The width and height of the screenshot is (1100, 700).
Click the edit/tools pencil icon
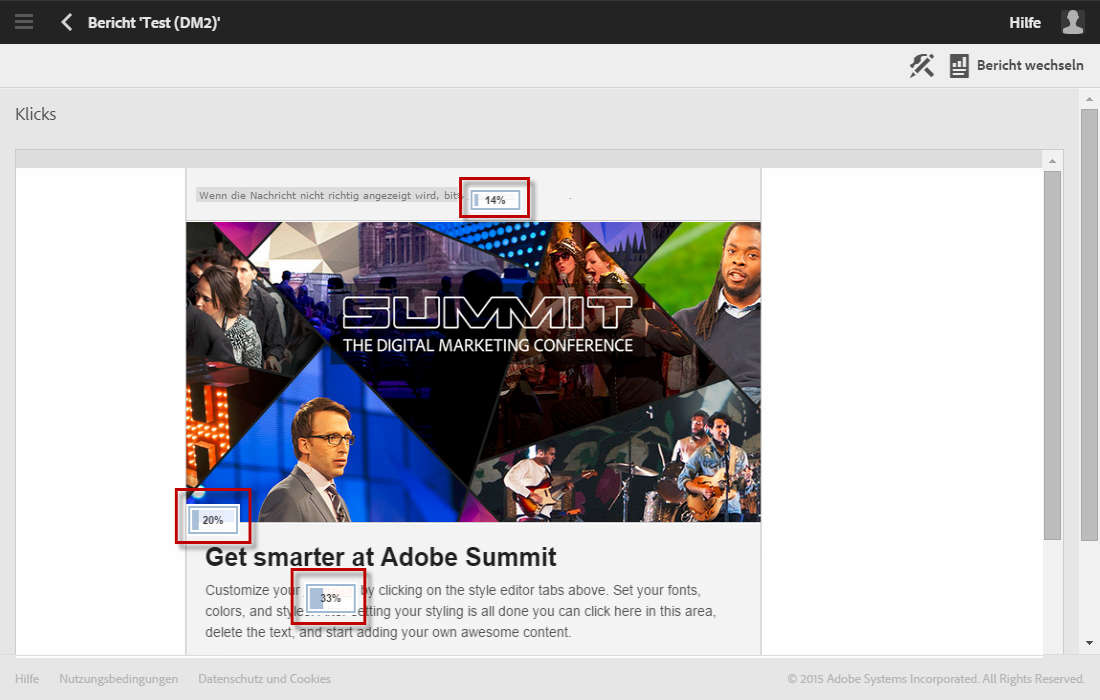point(922,65)
